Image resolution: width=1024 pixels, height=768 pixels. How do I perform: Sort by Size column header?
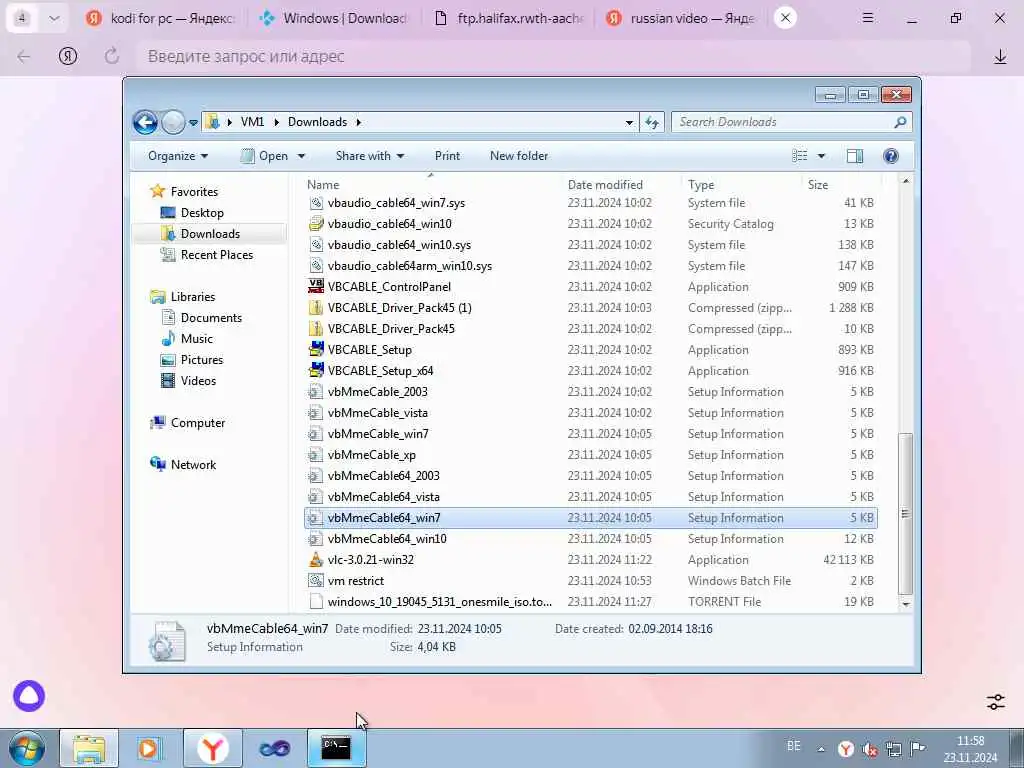pos(818,185)
